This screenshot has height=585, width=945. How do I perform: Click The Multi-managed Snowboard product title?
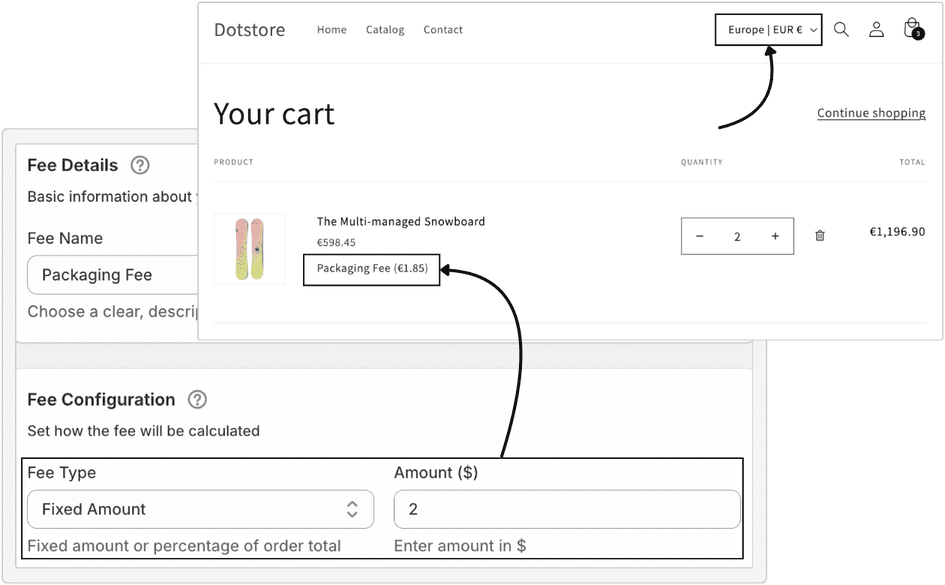coord(400,221)
